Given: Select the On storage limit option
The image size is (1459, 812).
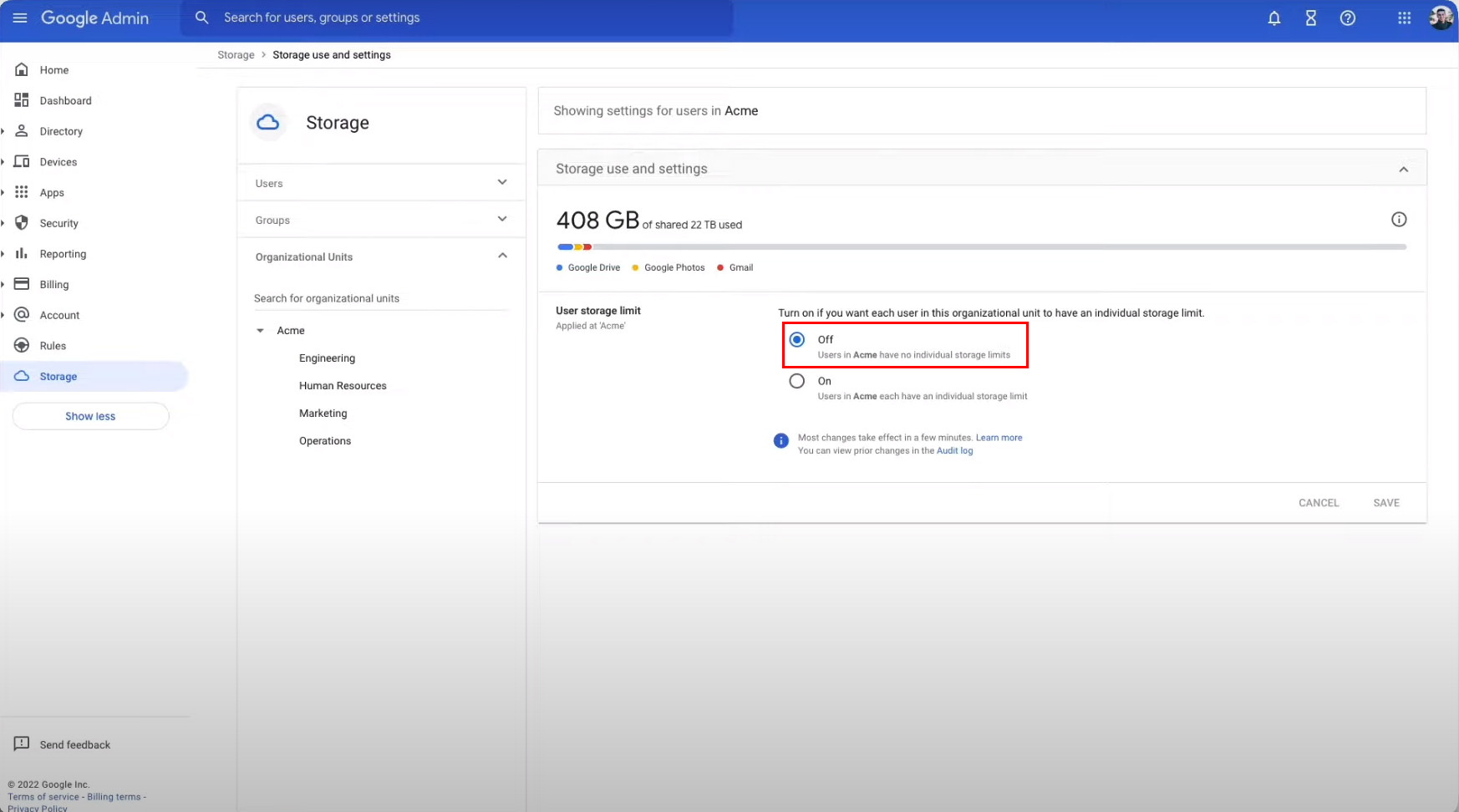Looking at the screenshot, I should coord(797,381).
